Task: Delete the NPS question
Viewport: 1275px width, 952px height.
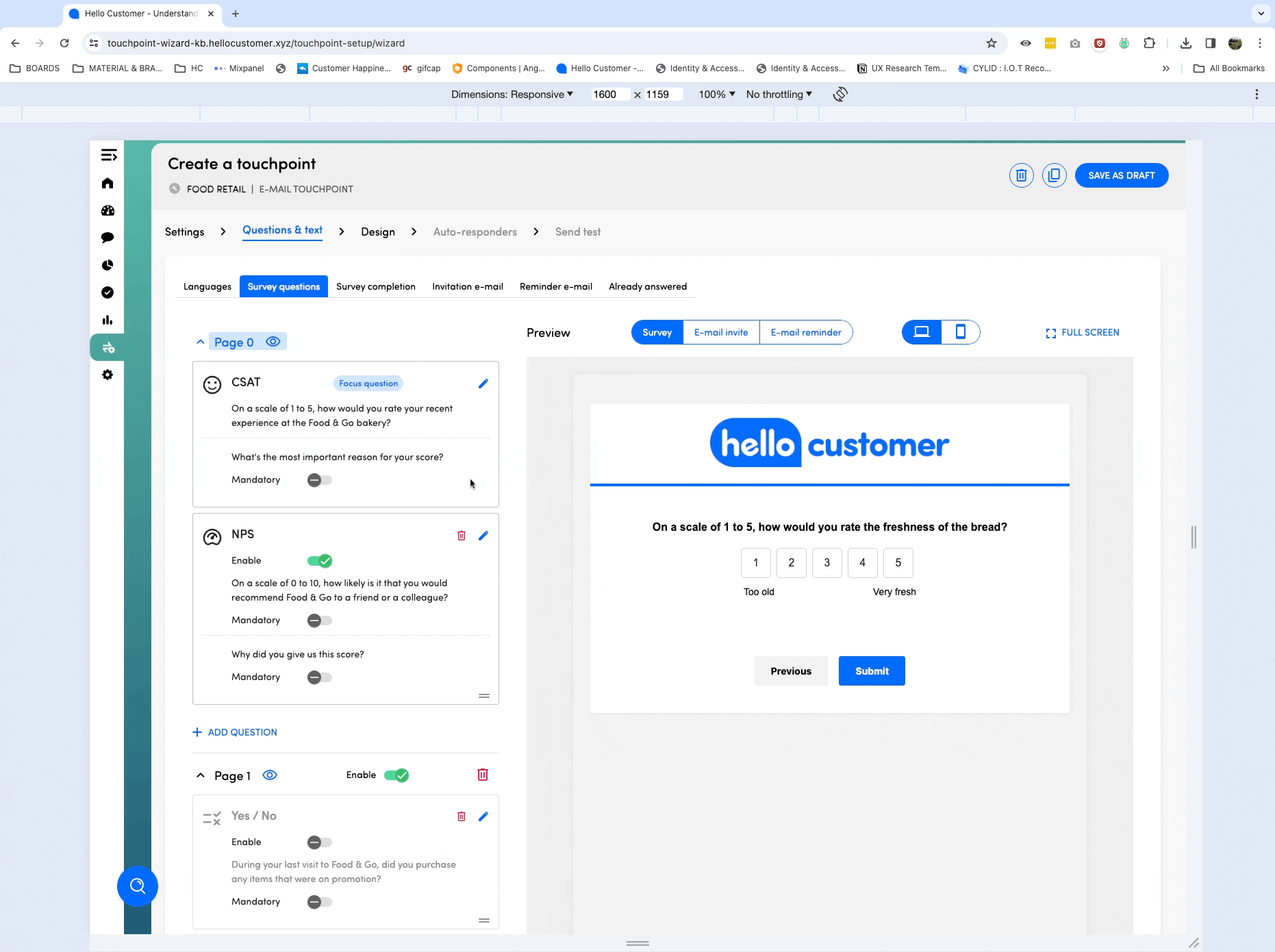Action: tap(462, 536)
